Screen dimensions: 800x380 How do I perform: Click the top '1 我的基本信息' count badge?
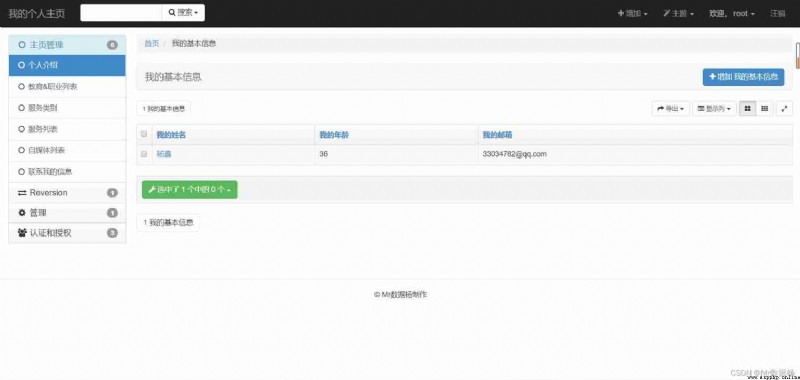point(164,109)
